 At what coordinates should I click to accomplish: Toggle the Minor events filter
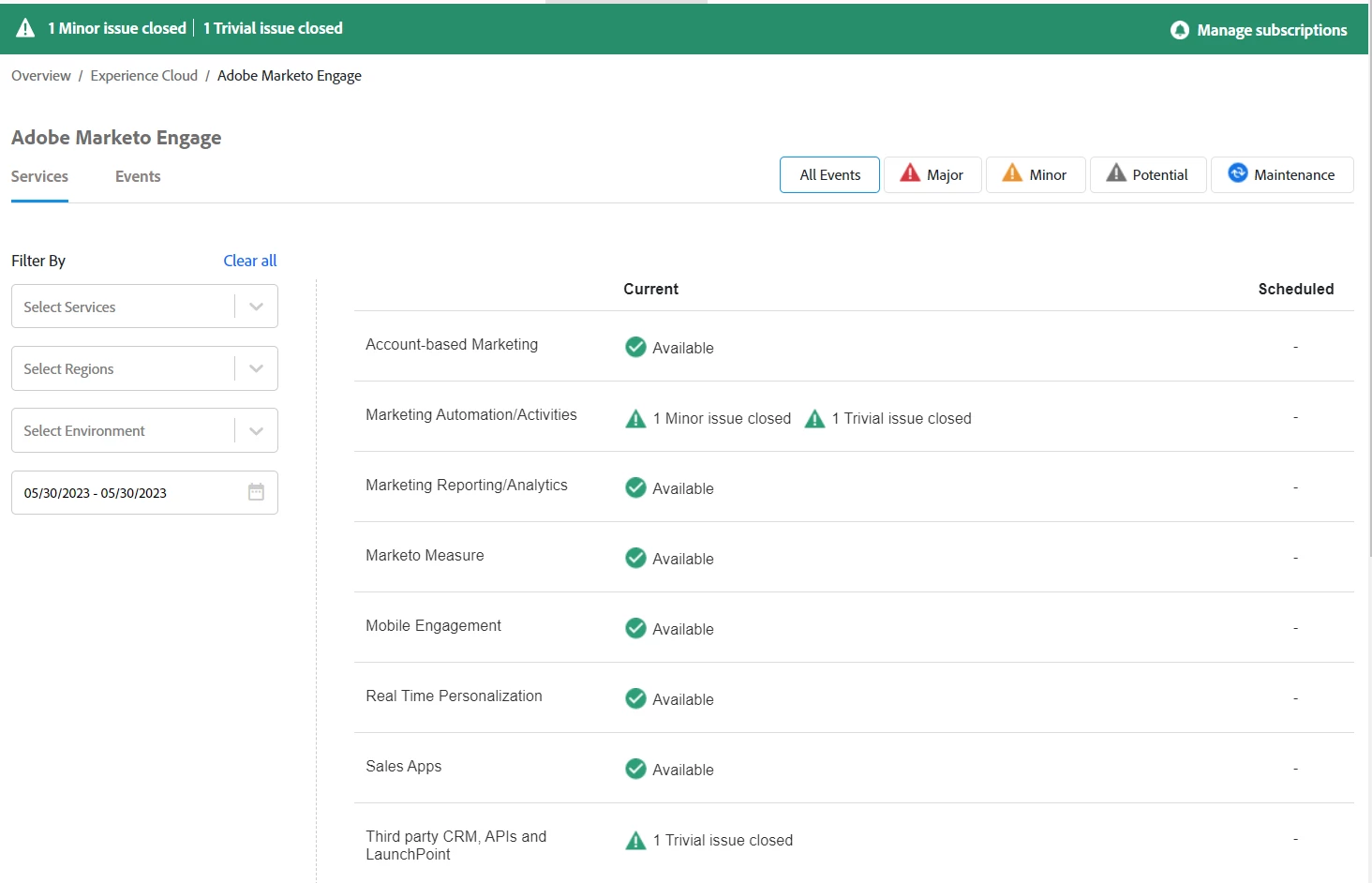point(1036,174)
